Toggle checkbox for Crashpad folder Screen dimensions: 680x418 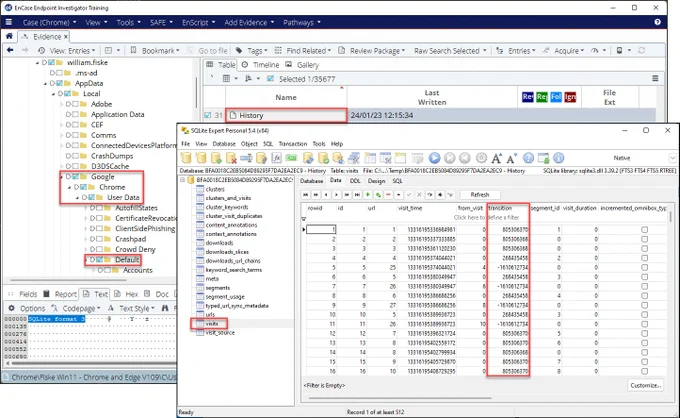(100, 239)
